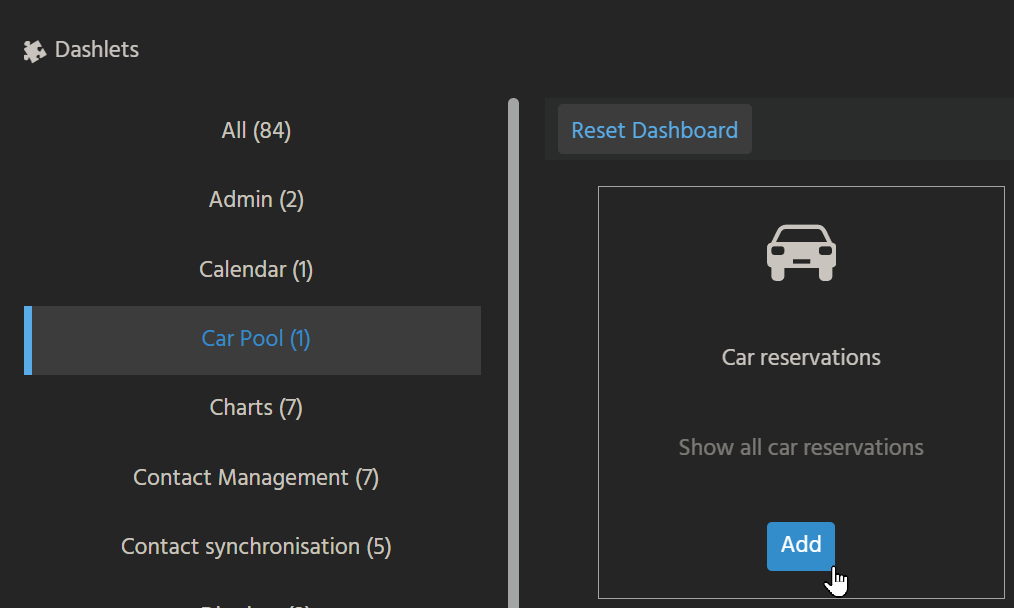
Task: Click the blue highlight bar beside Car Pool
Action: click(x=28, y=341)
